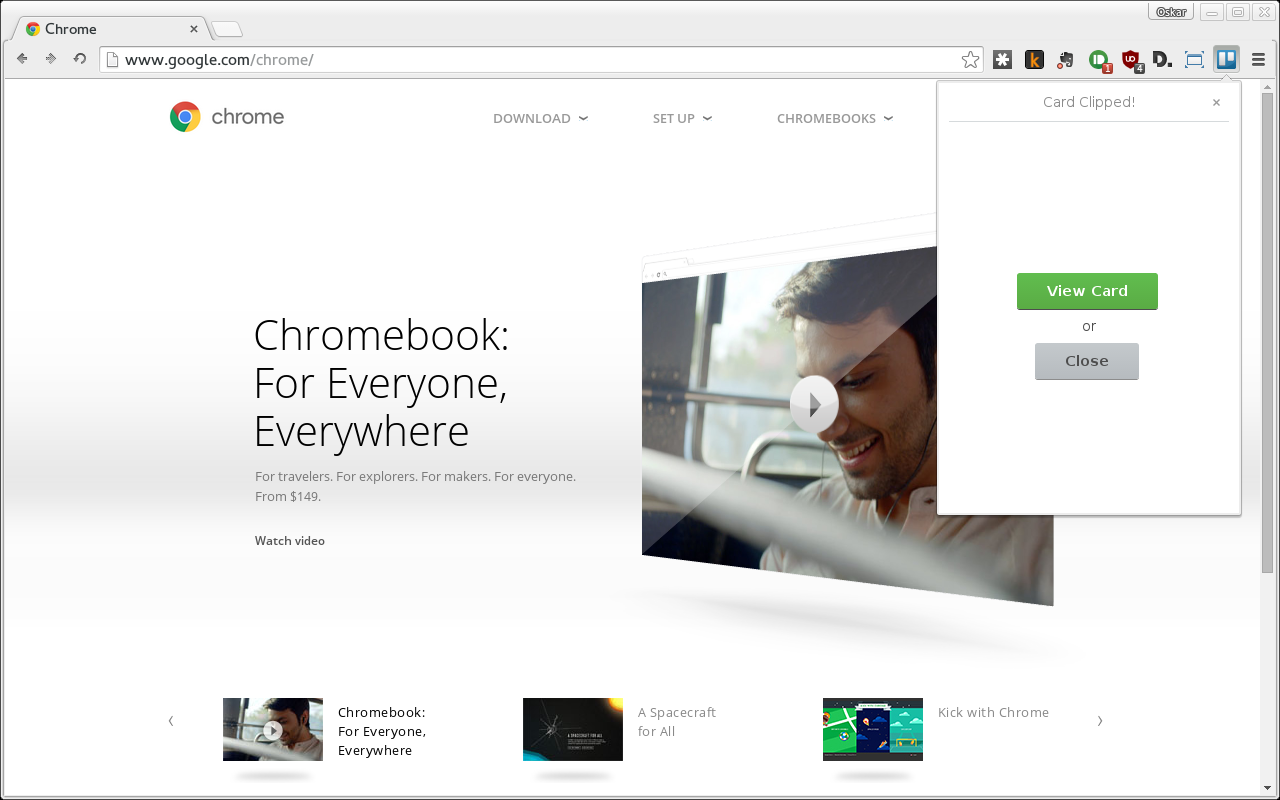This screenshot has height=800, width=1280.
Task: Show previous carousel items with left arrow
Action: tap(171, 720)
